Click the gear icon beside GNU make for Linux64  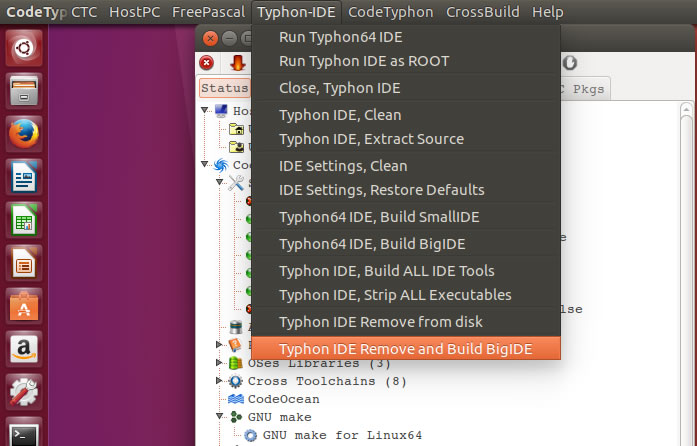pos(251,435)
